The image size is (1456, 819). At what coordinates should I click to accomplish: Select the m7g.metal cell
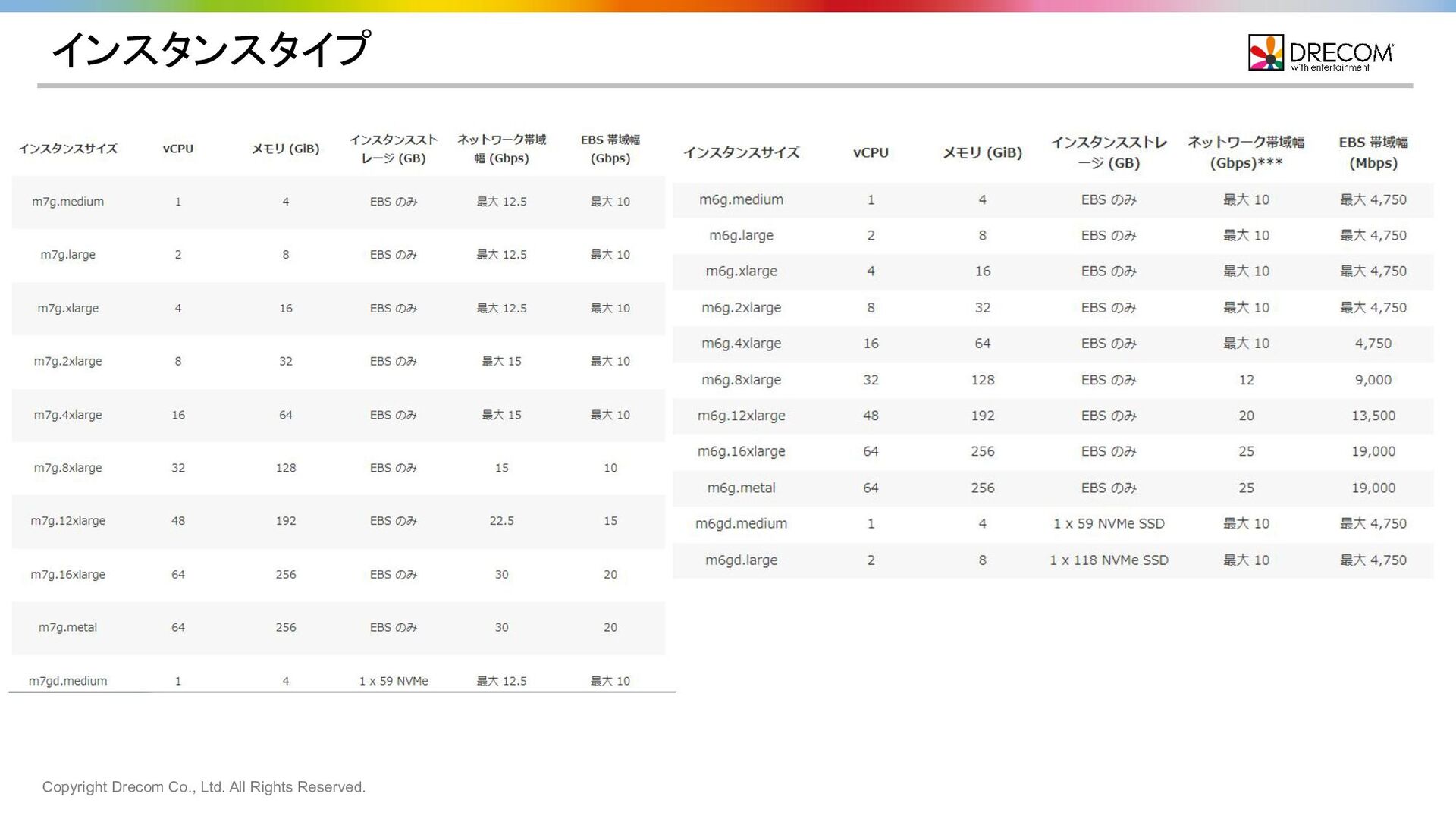(x=67, y=628)
